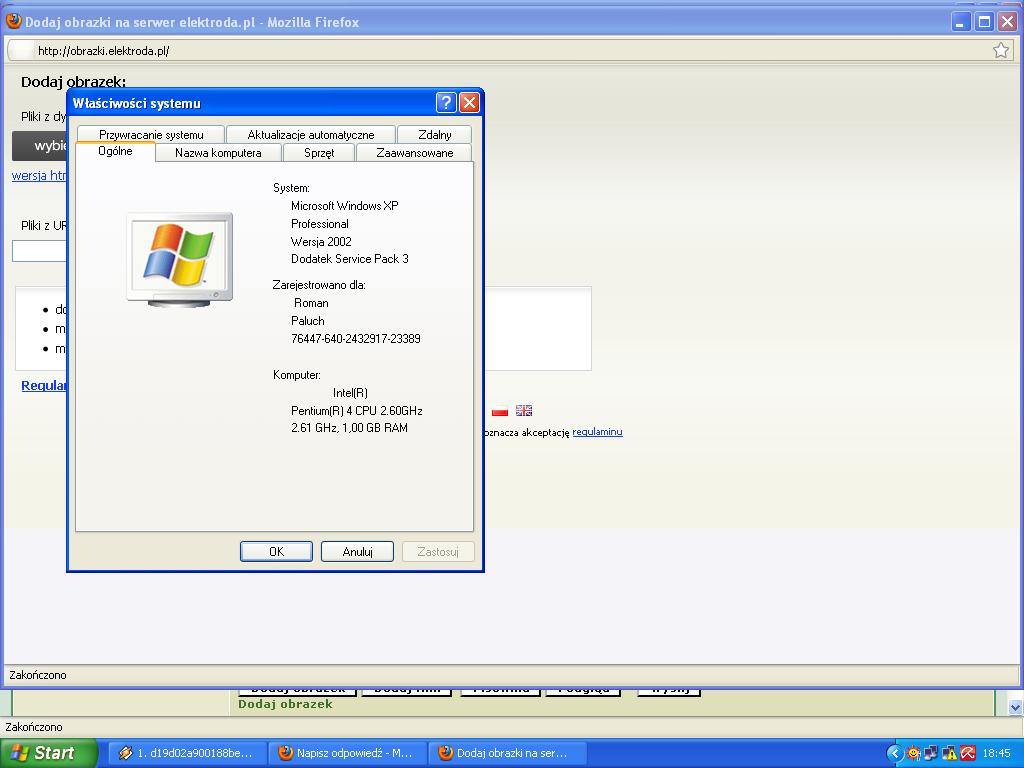
Task: Expand hidden tray icons with the arrow
Action: click(x=895, y=753)
